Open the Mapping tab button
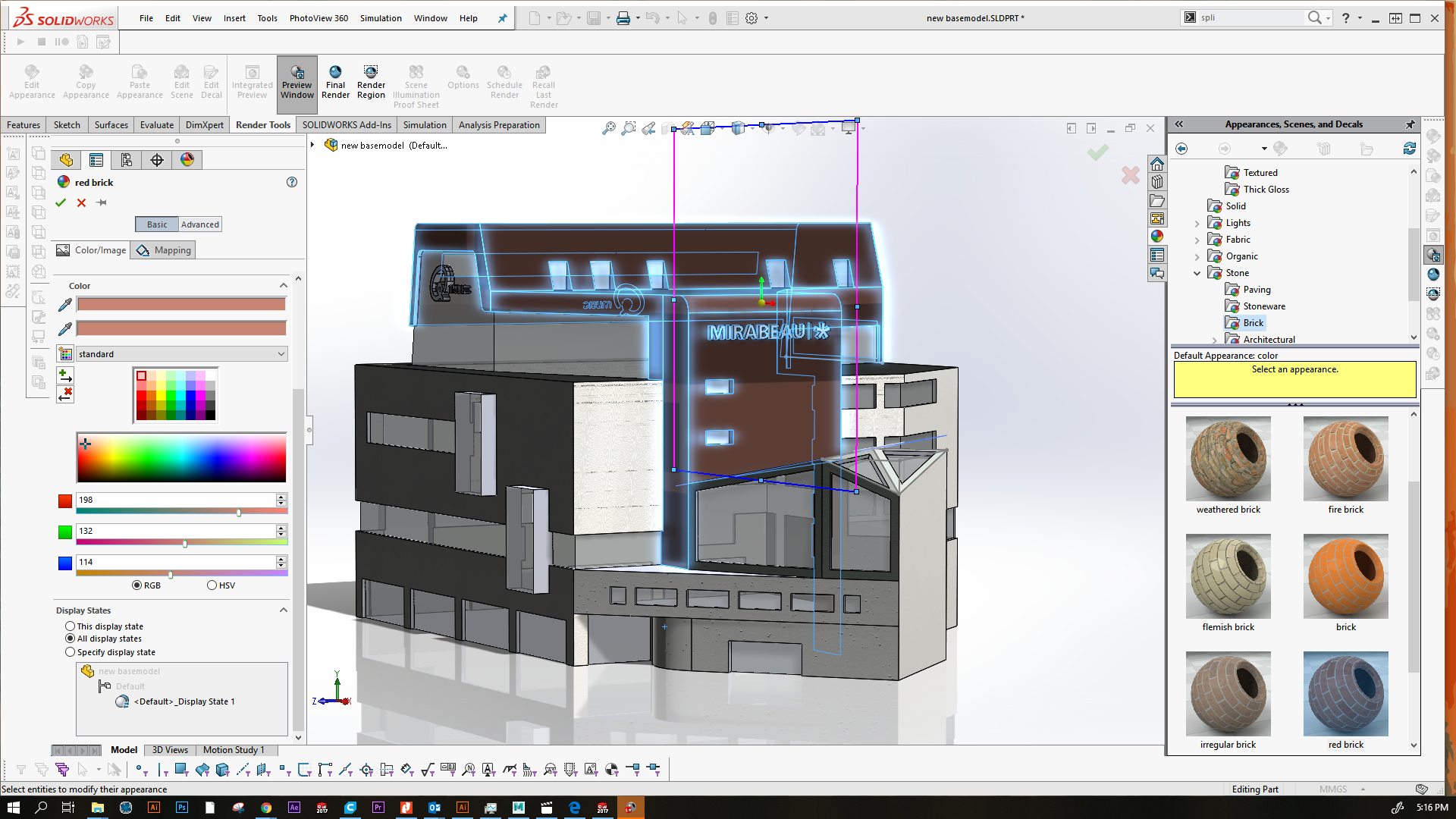Image resolution: width=1456 pixels, height=819 pixels. (164, 250)
